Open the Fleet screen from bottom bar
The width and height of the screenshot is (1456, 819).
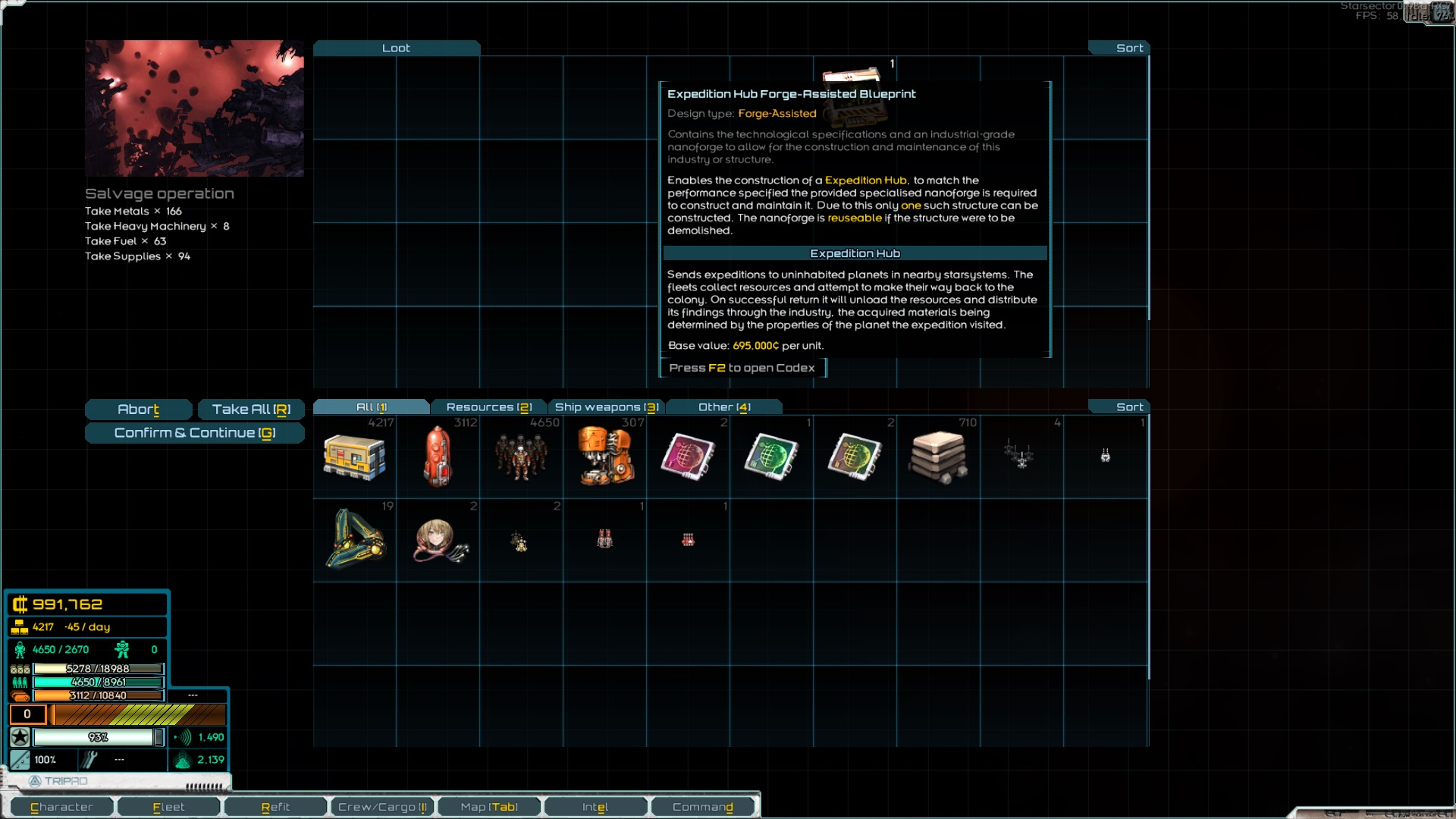click(x=168, y=807)
